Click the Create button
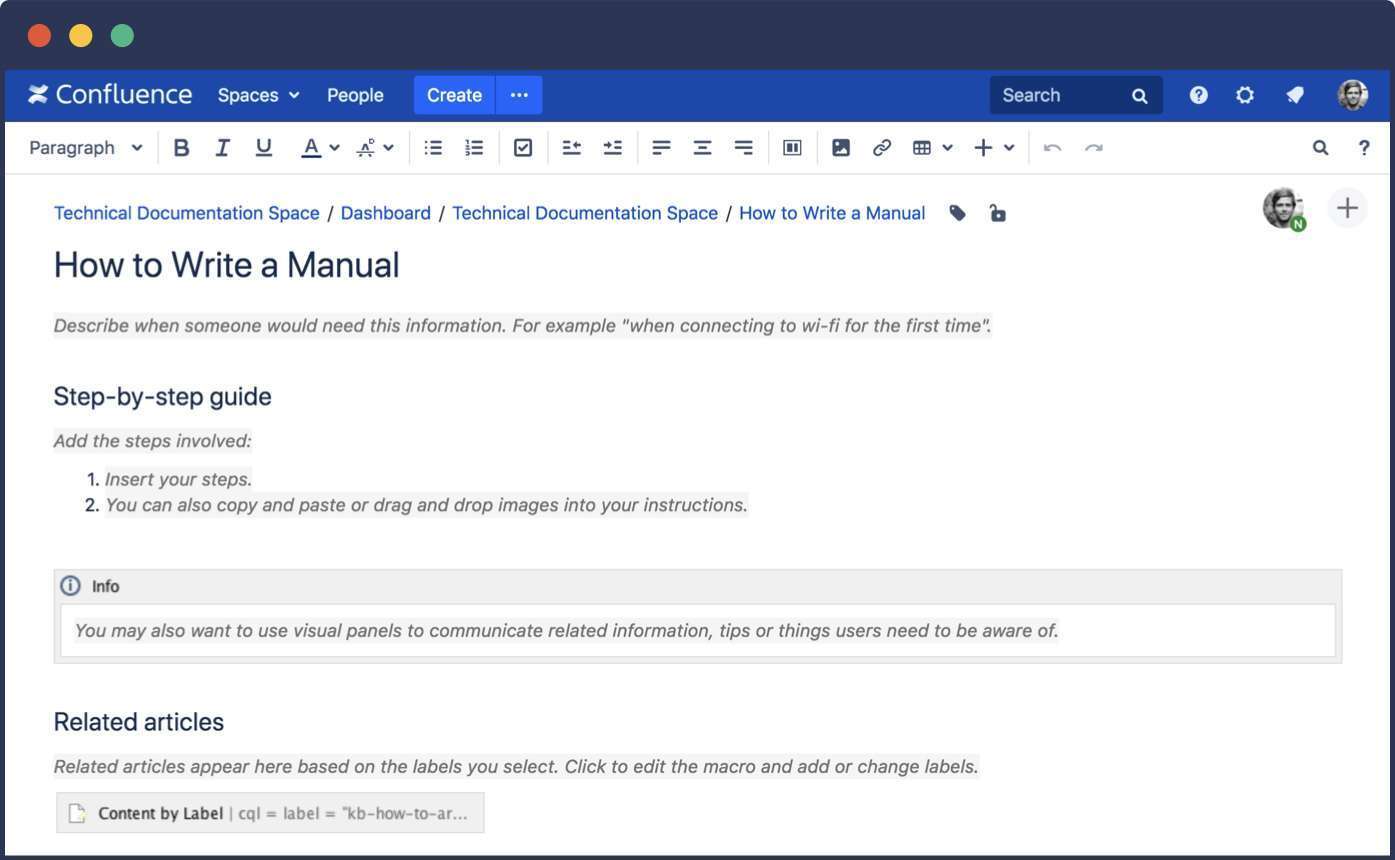The image size is (1395, 860). click(x=454, y=94)
